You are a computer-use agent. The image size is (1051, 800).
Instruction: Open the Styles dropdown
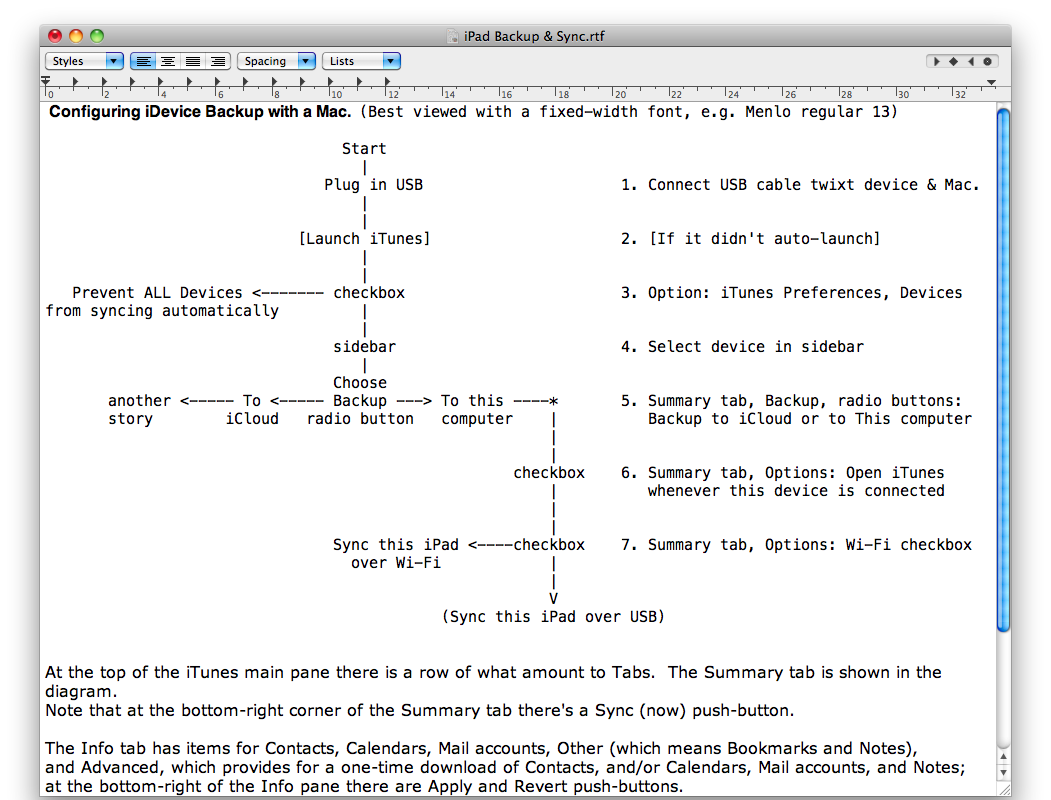coord(84,61)
